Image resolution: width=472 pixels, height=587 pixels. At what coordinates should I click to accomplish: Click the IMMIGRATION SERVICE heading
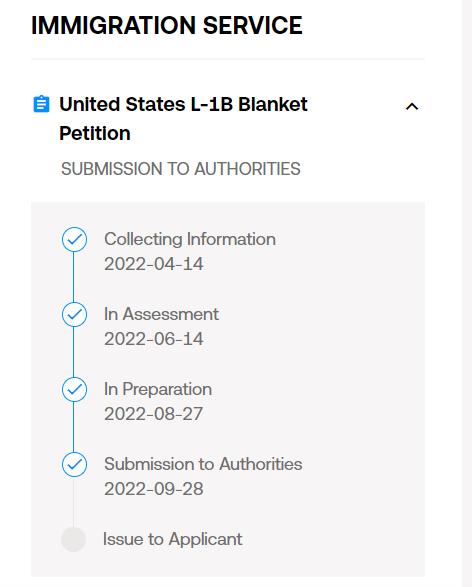[x=167, y=25]
